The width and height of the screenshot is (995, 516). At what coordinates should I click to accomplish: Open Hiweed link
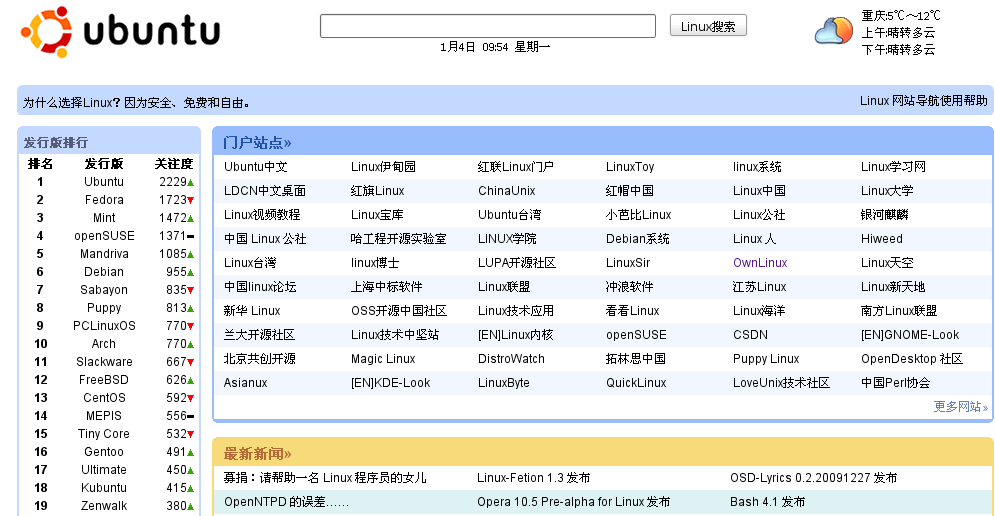[x=881, y=239]
